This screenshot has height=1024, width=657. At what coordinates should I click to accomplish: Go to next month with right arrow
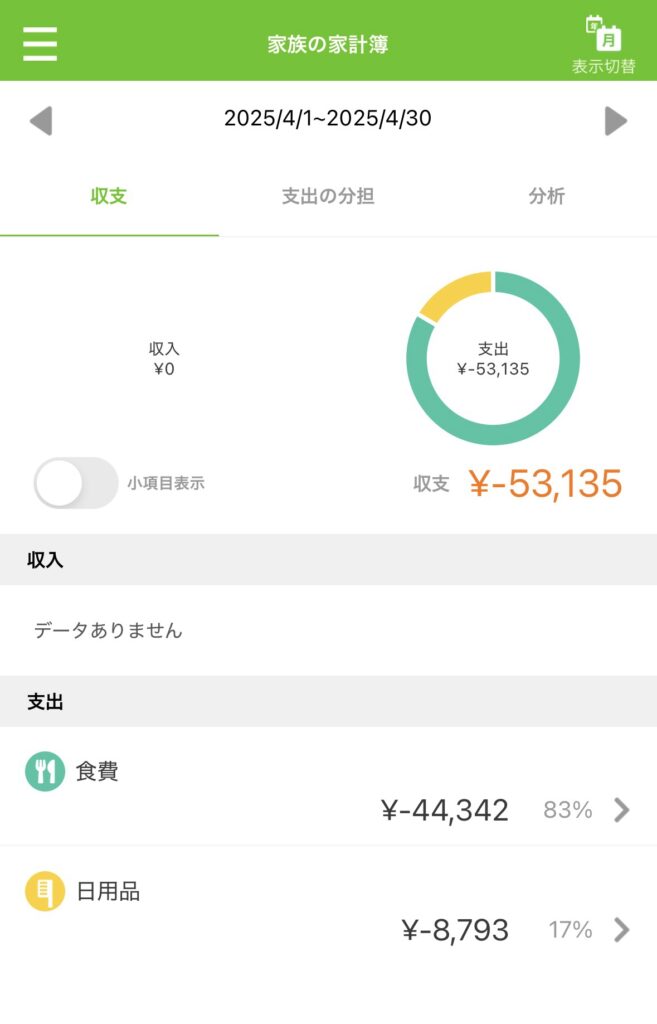[x=615, y=121]
